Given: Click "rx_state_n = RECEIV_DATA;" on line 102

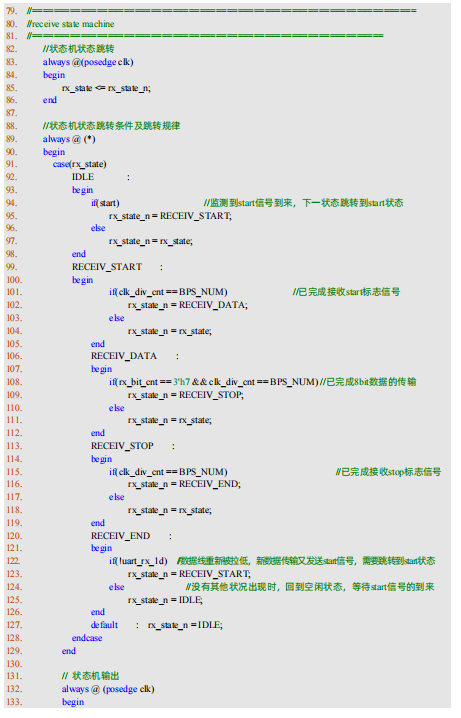Looking at the screenshot, I should [188, 305].
